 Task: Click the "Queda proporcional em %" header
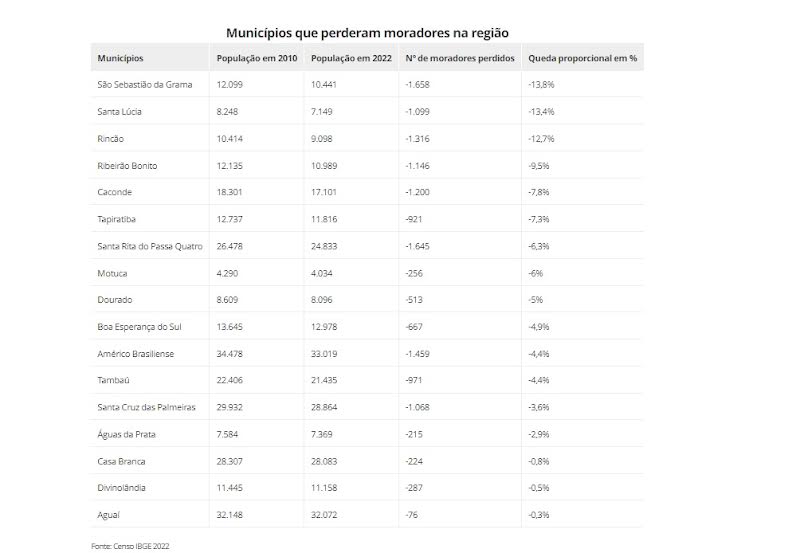pyautogui.click(x=582, y=58)
